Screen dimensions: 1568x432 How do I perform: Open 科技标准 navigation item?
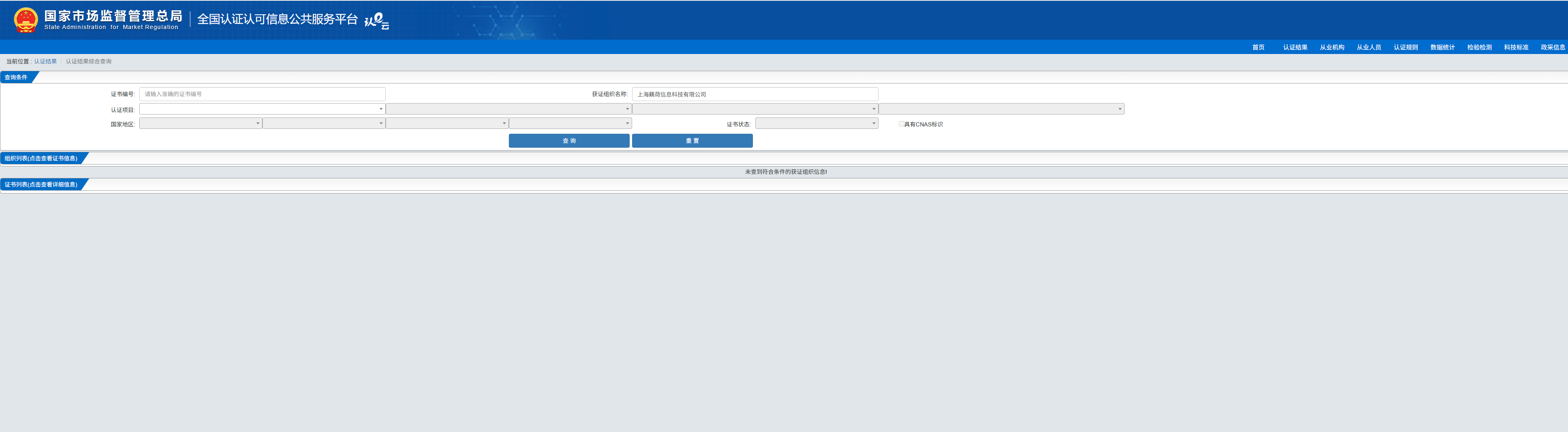click(x=1516, y=47)
